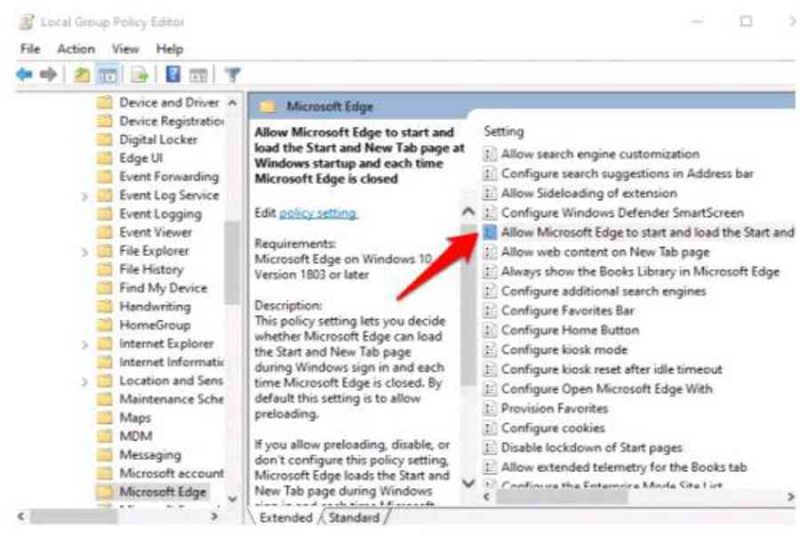Click the folder icon beside MDM

coord(105,436)
